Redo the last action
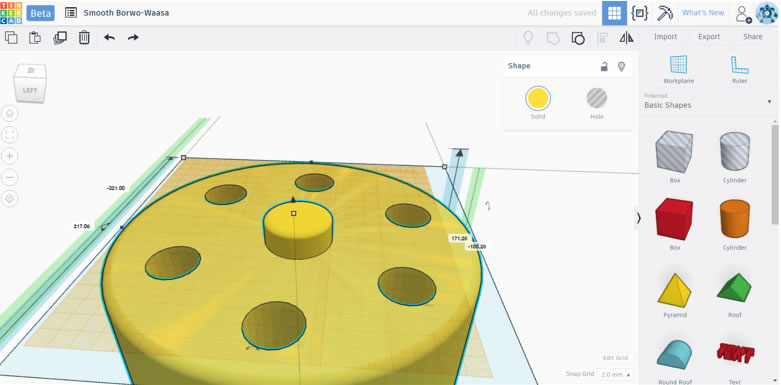The height and width of the screenshot is (385, 781). (133, 37)
